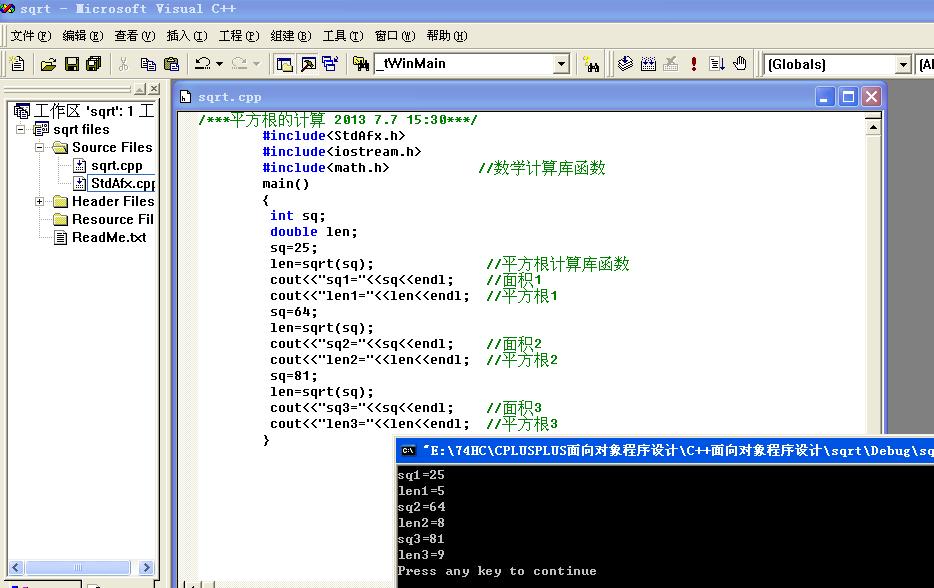Click the workspace pane dock toggle button

point(140,89)
